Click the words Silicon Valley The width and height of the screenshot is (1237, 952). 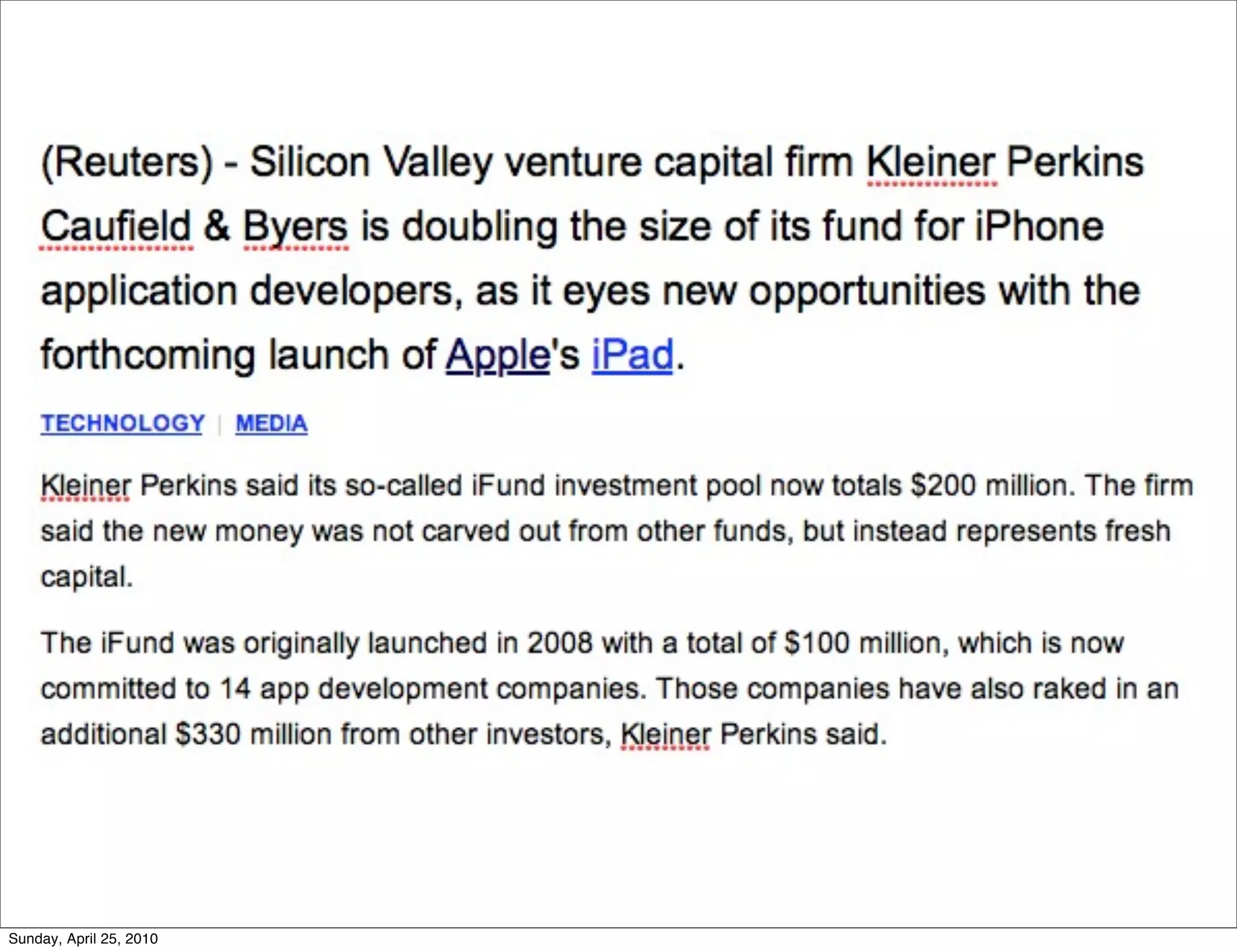pos(370,163)
